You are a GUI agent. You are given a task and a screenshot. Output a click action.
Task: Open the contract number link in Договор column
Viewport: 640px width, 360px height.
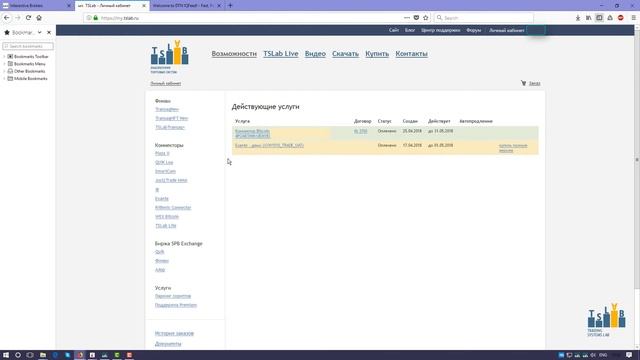point(360,131)
